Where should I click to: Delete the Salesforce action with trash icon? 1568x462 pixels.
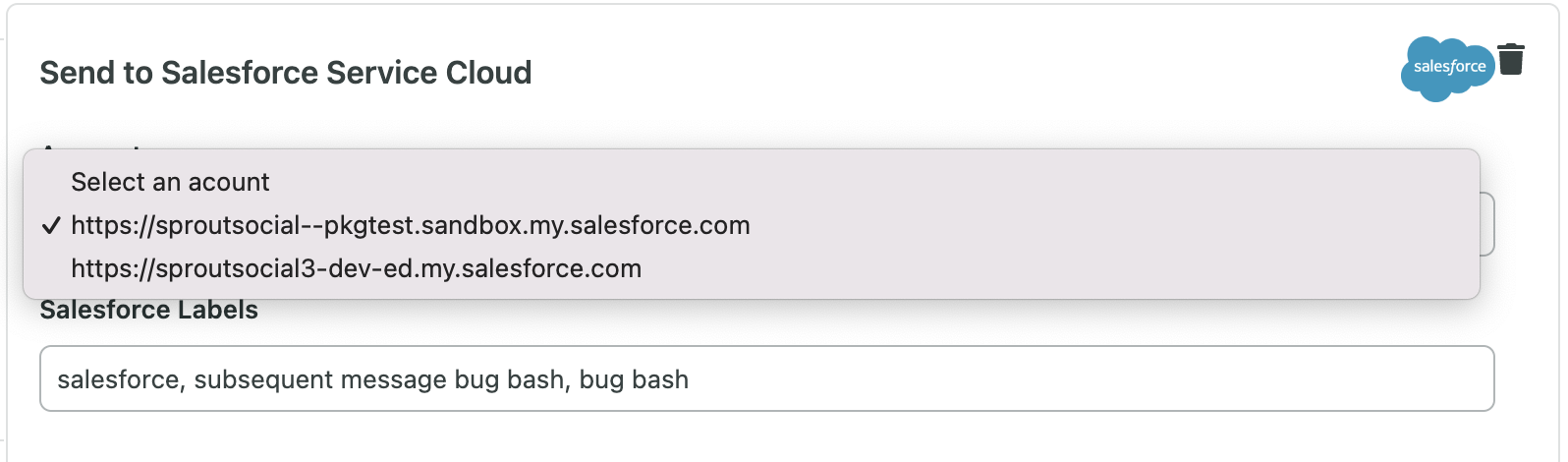tap(1511, 59)
